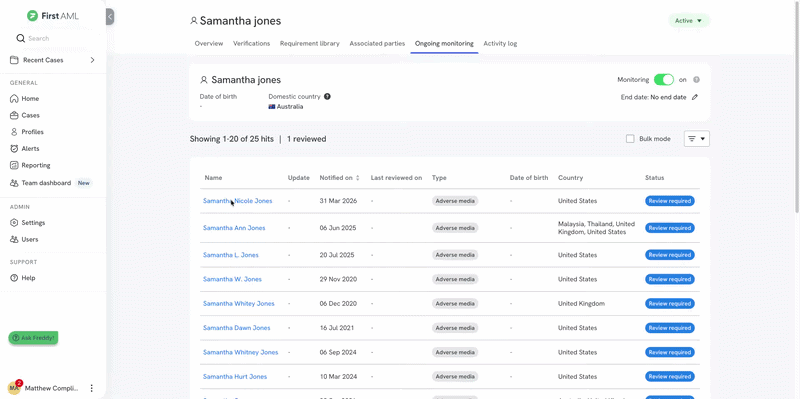Open the Samantha Whitney Jones hit

point(241,353)
